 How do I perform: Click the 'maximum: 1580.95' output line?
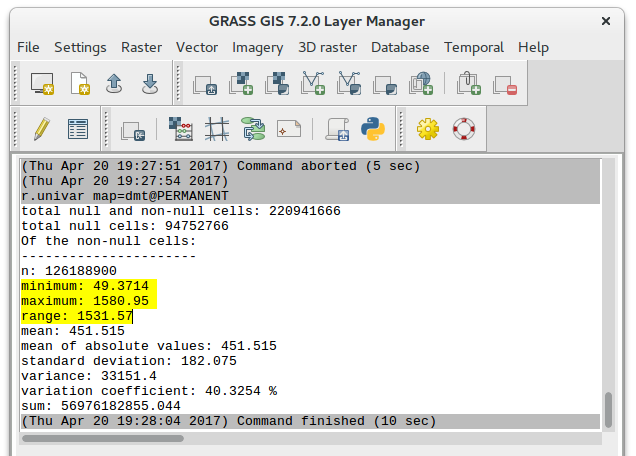click(x=85, y=301)
